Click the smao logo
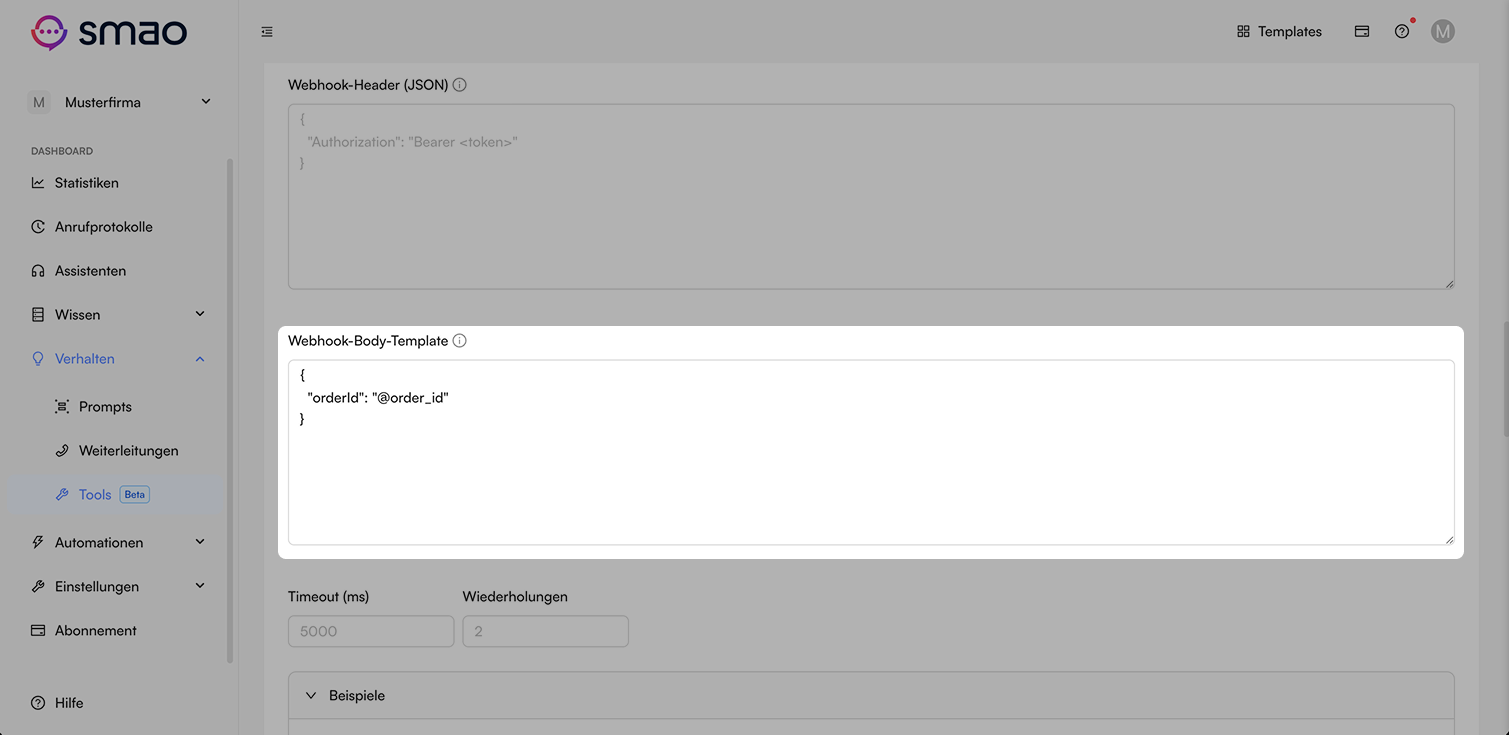1509x735 pixels. click(109, 32)
